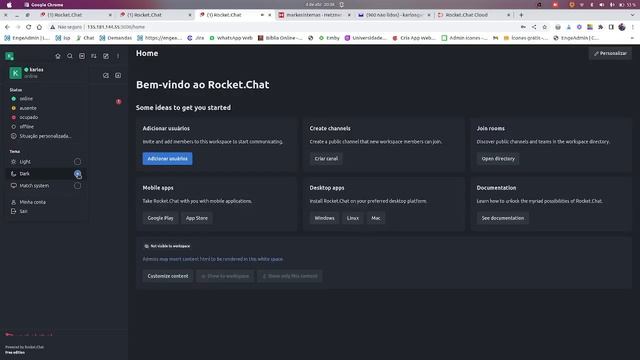Switch to the first Rocket.Chat browser tab
The width and height of the screenshot is (640, 360).
click(x=76, y=15)
